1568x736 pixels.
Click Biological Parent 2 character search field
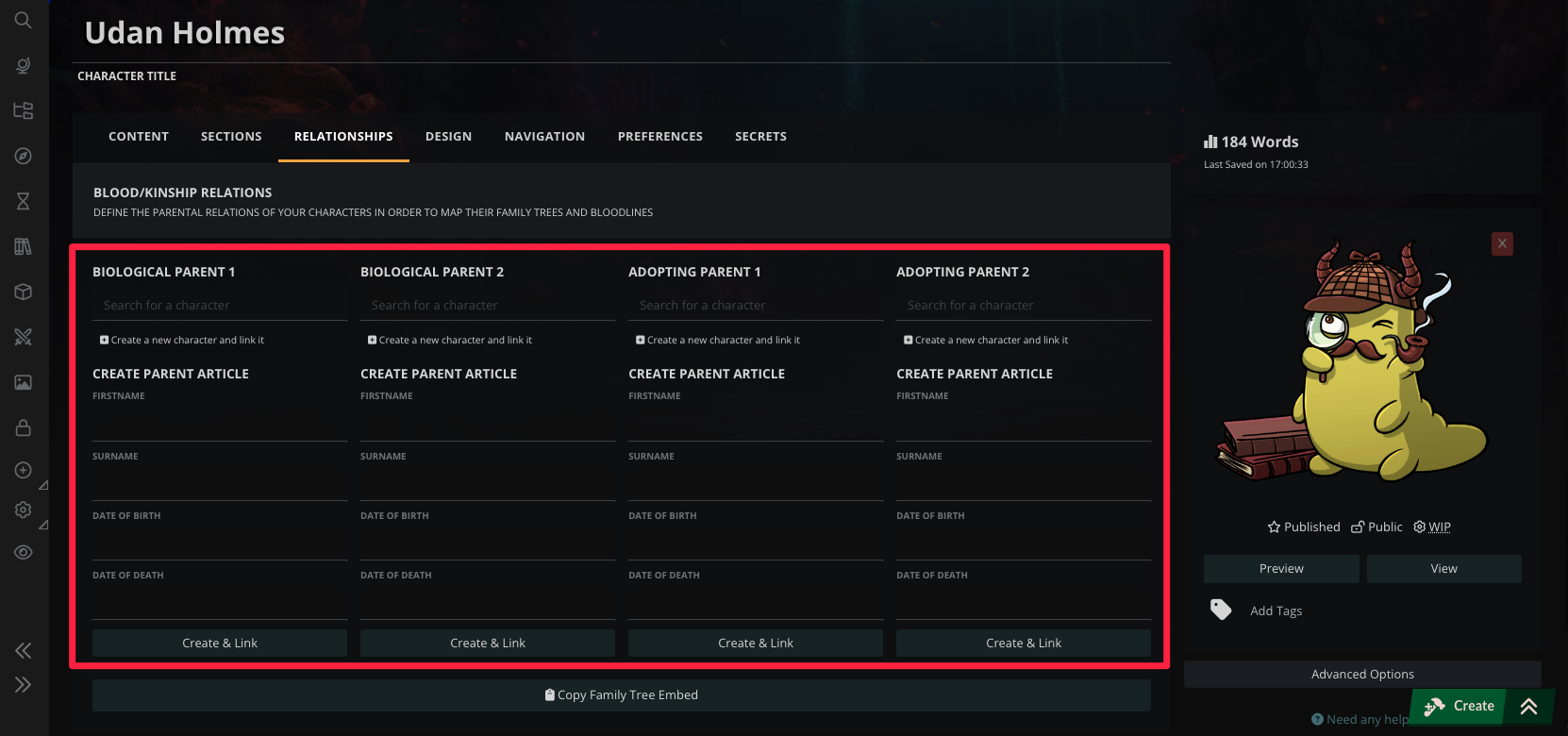coord(487,305)
